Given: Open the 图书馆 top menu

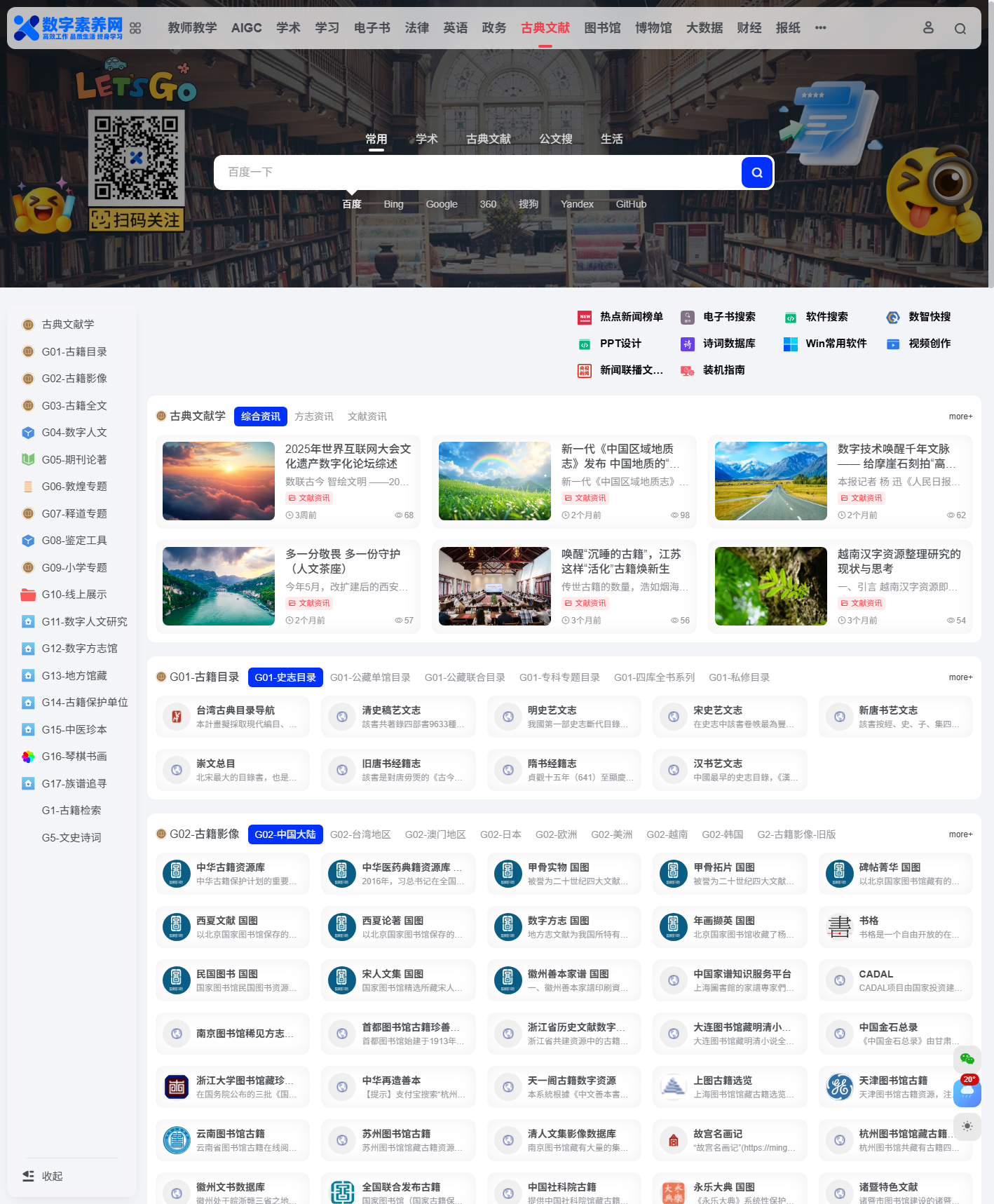Looking at the screenshot, I should pyautogui.click(x=603, y=28).
